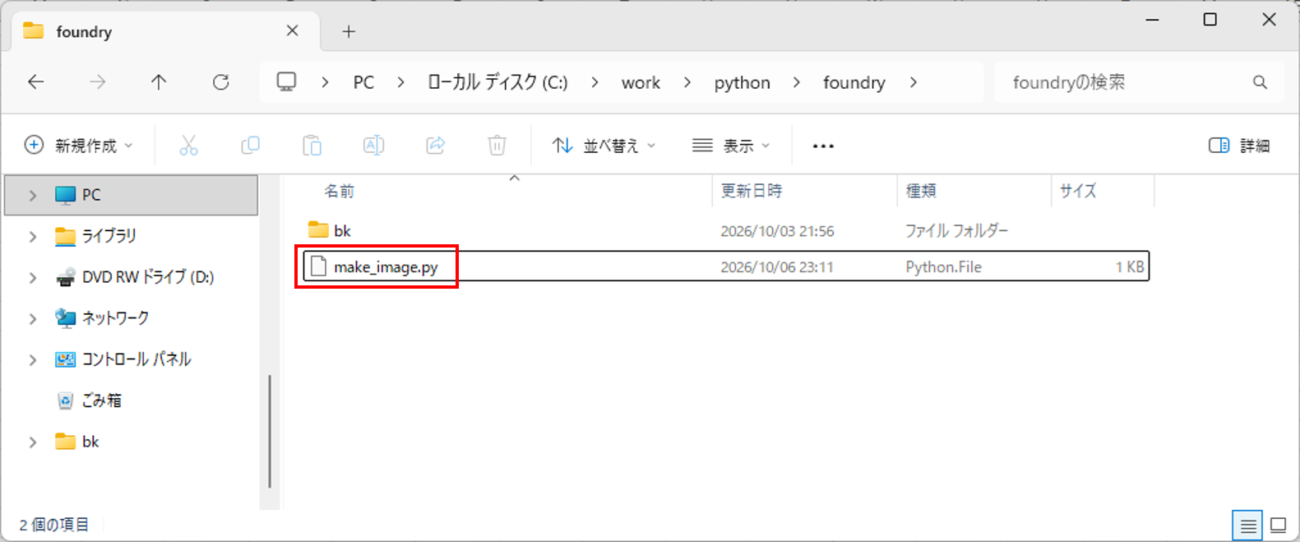Switch to large thumbnails view icon
The width and height of the screenshot is (1300, 542).
click(x=1278, y=525)
